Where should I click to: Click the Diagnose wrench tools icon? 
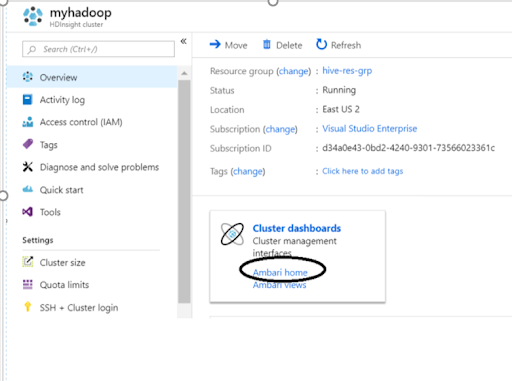click(x=28, y=166)
